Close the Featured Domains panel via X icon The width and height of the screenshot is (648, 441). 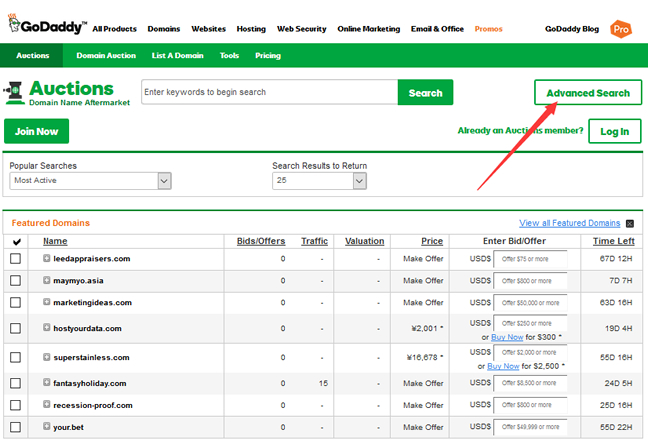click(630, 224)
